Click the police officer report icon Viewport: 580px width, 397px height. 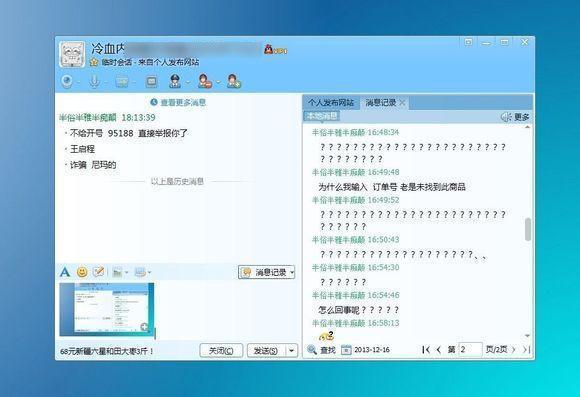(x=175, y=81)
